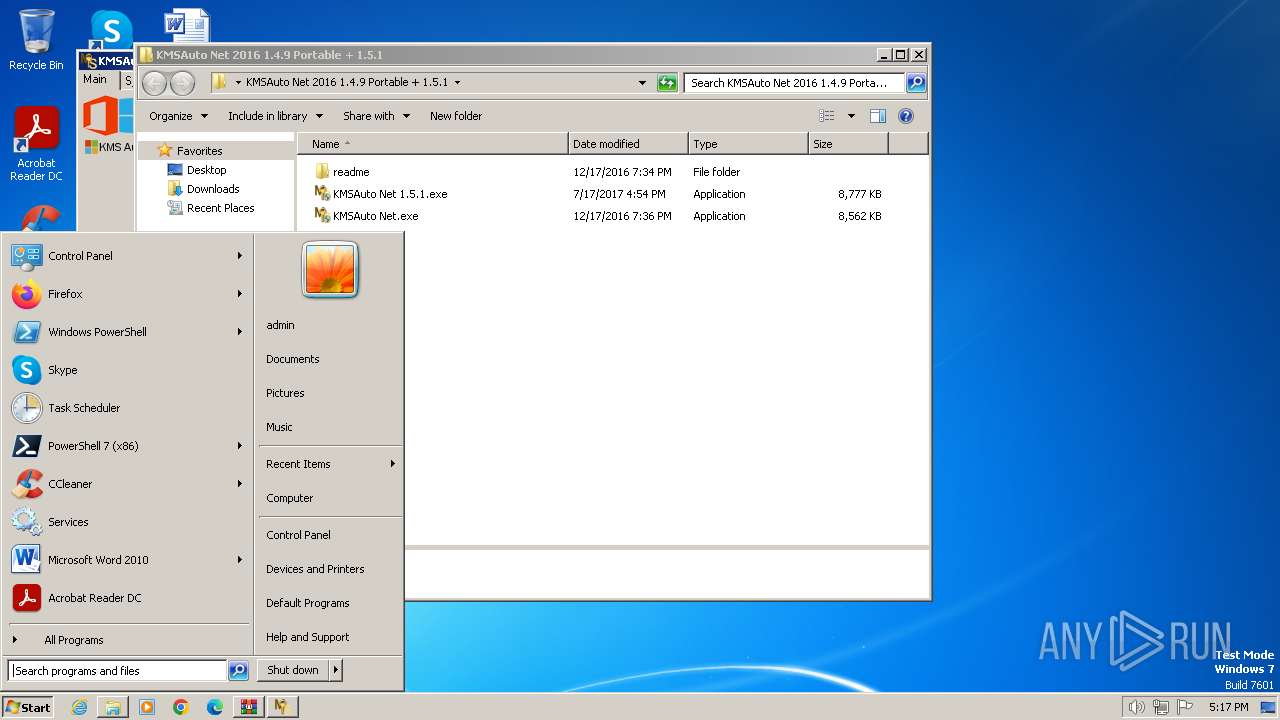Select KMSAuto Net 1.5.1.exe file

tap(390, 194)
